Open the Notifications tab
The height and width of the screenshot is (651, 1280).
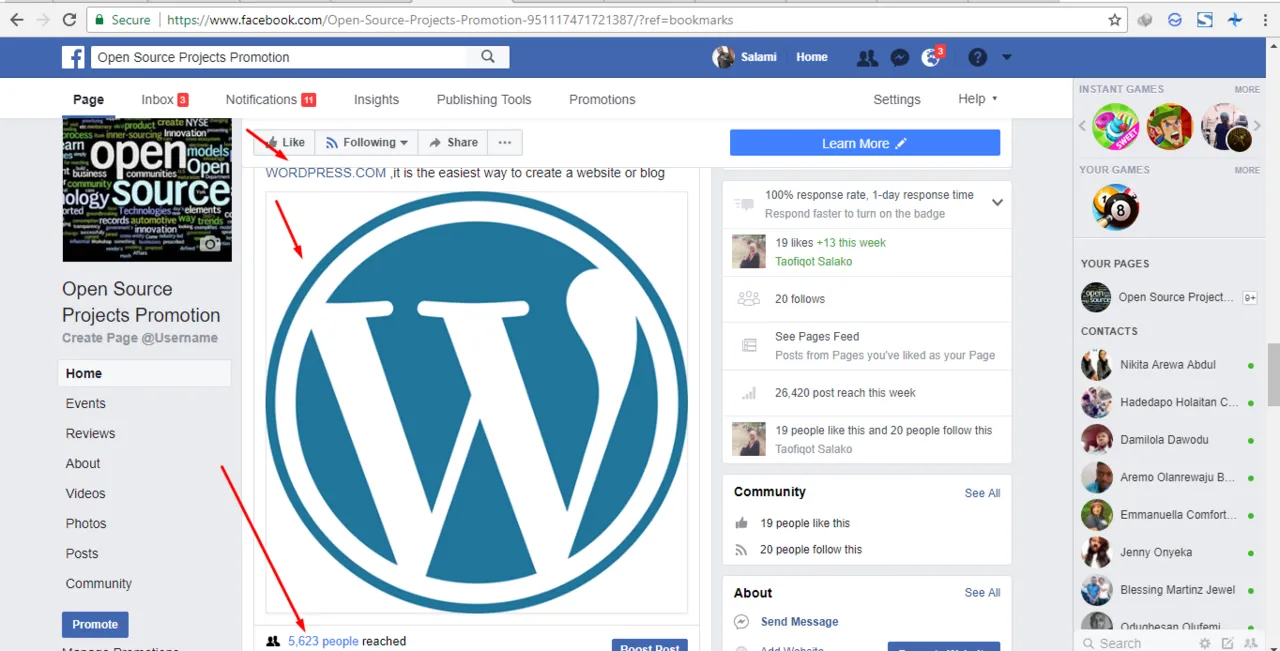(x=271, y=99)
